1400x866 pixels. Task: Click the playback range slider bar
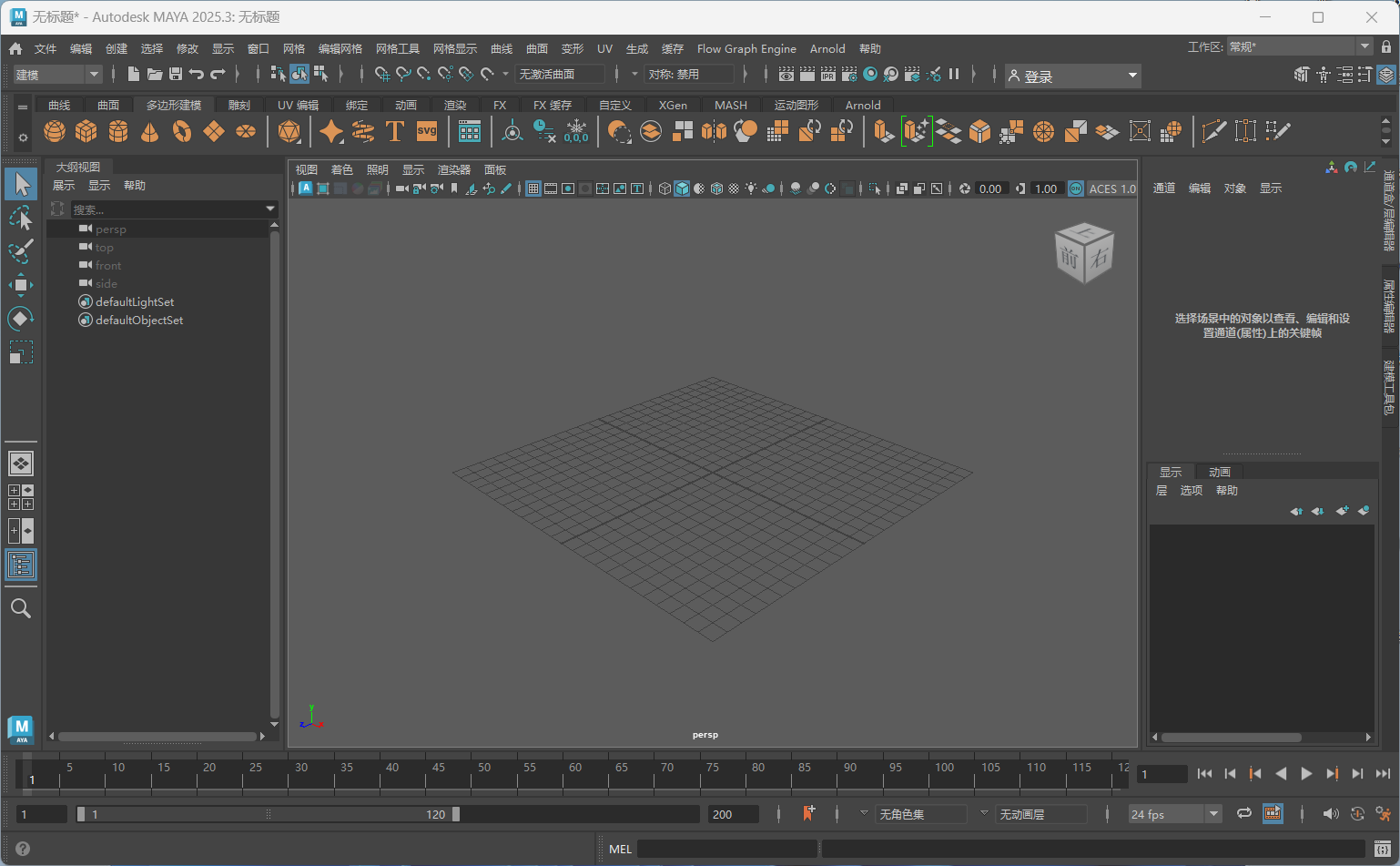pos(269,814)
